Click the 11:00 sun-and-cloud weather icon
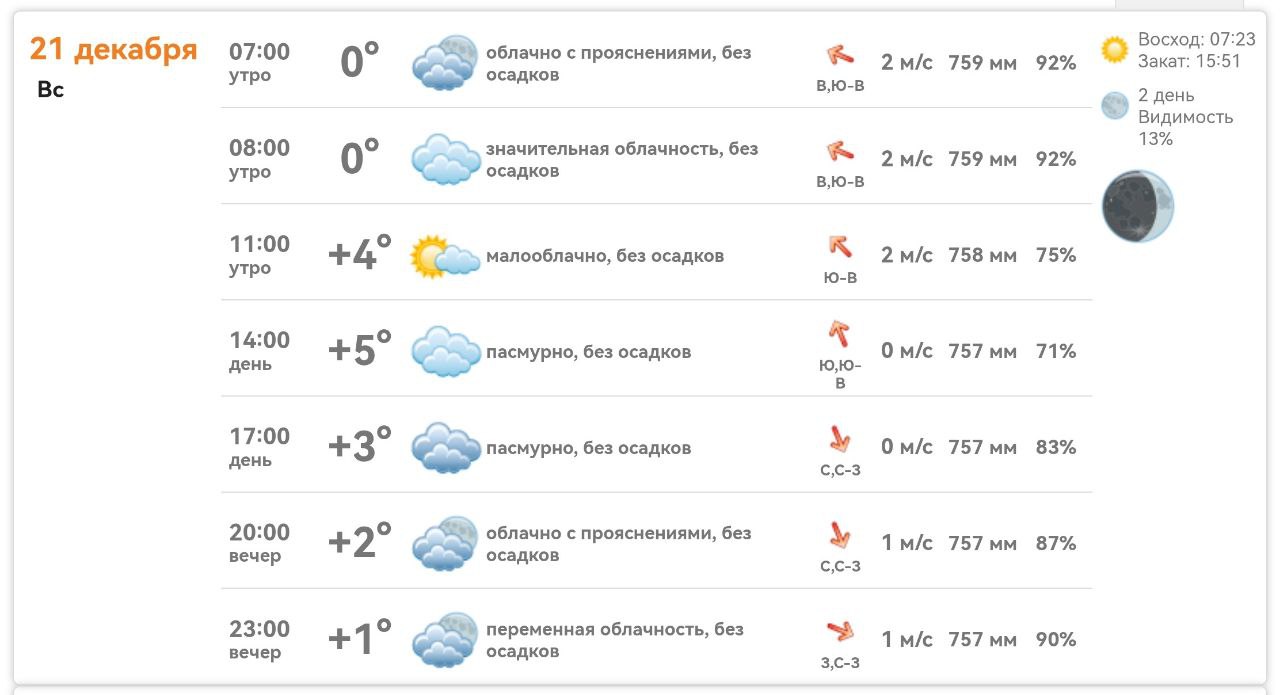 click(x=445, y=256)
